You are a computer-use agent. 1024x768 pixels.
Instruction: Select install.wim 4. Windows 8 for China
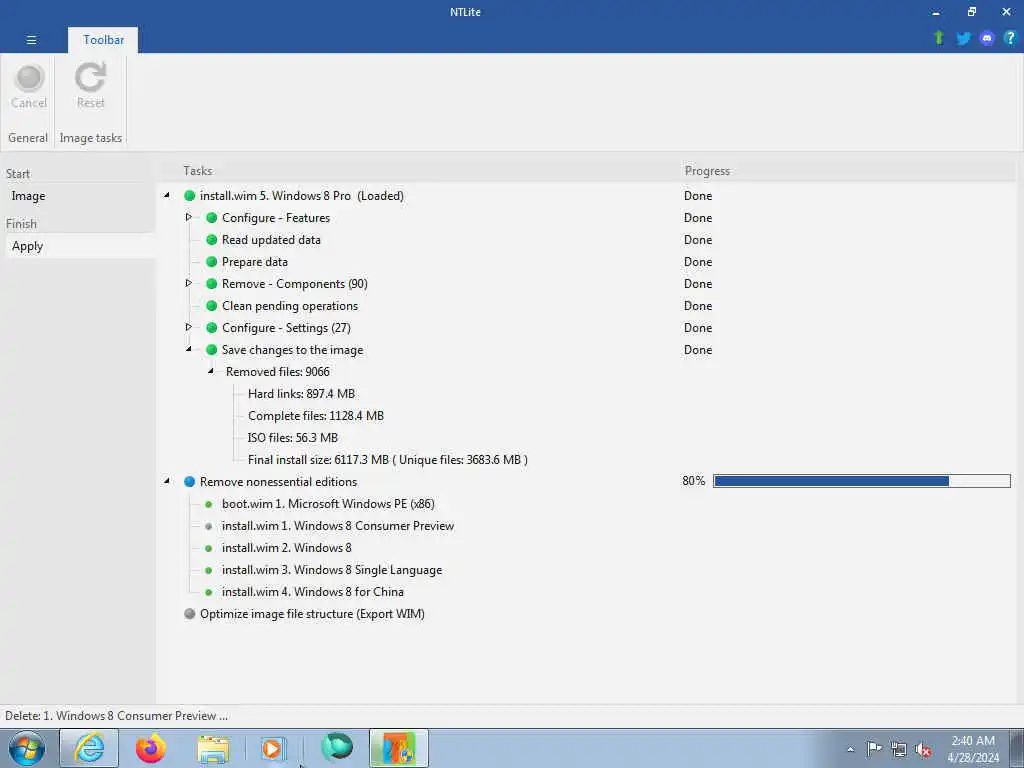(x=313, y=592)
